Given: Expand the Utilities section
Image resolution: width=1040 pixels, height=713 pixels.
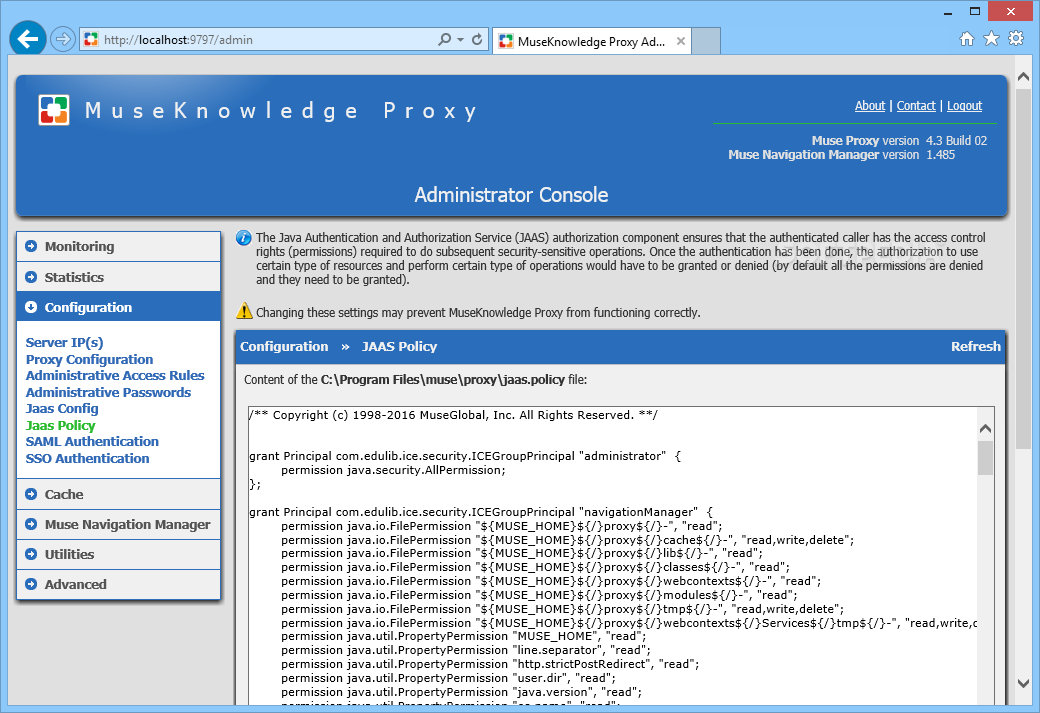Looking at the screenshot, I should point(119,554).
